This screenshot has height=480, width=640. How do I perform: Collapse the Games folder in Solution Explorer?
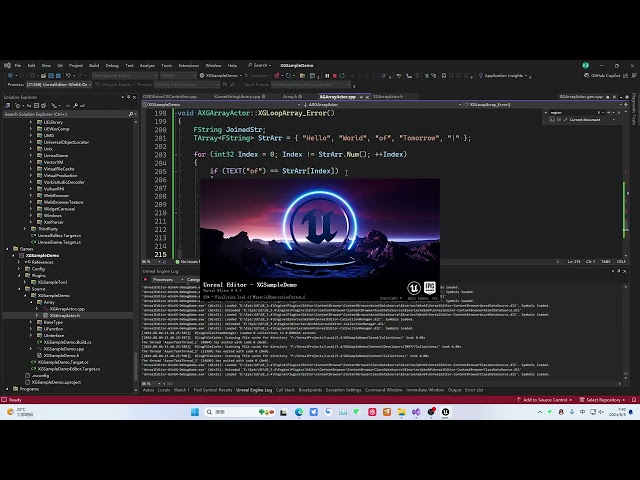(x=7, y=249)
